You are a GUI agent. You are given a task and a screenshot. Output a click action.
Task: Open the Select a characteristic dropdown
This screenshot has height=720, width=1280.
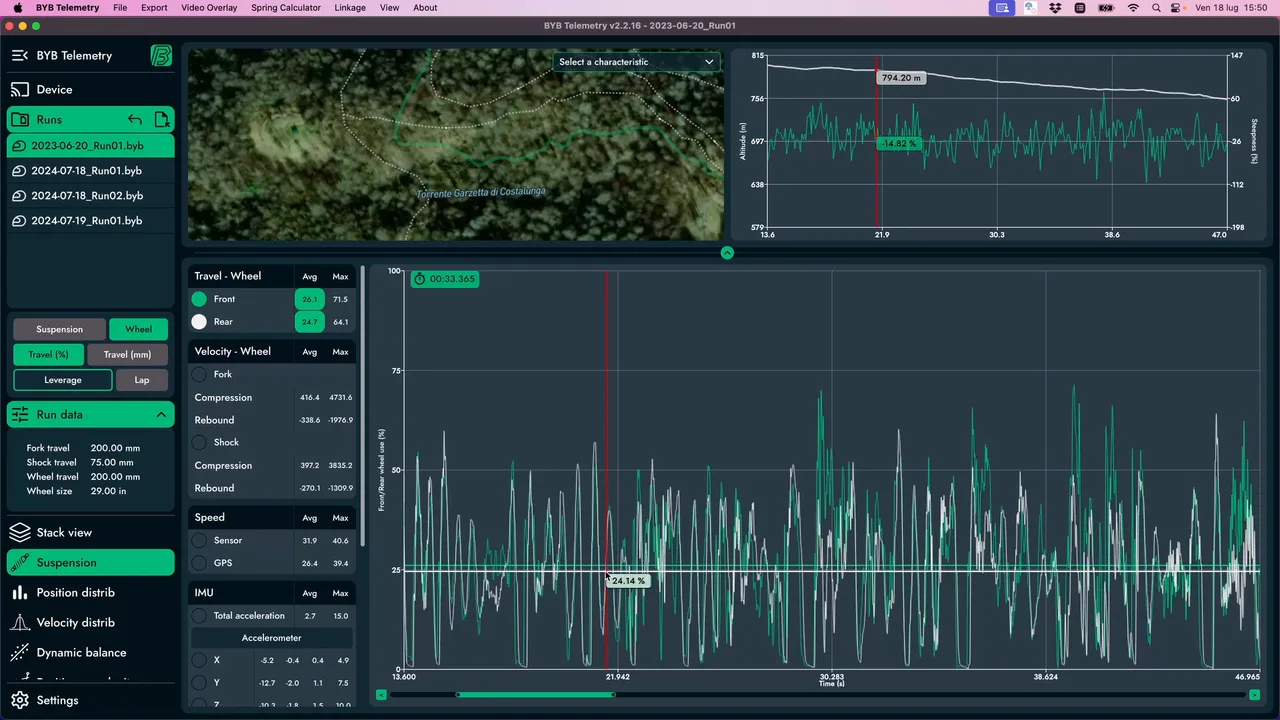[636, 62]
